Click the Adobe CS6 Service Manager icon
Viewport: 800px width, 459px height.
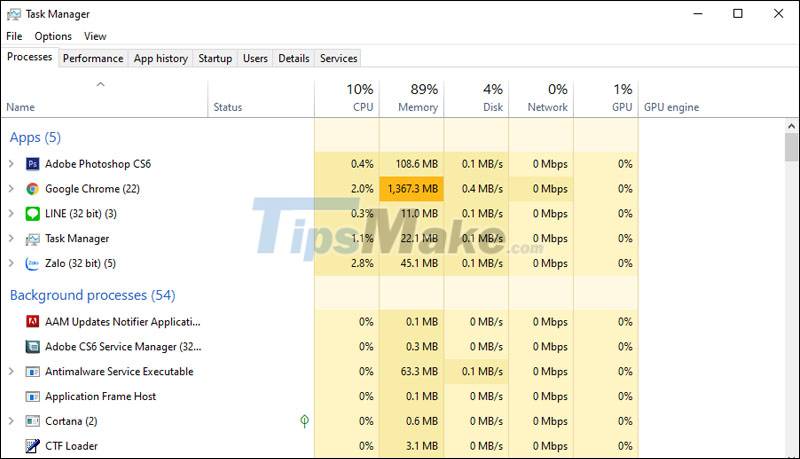33,347
